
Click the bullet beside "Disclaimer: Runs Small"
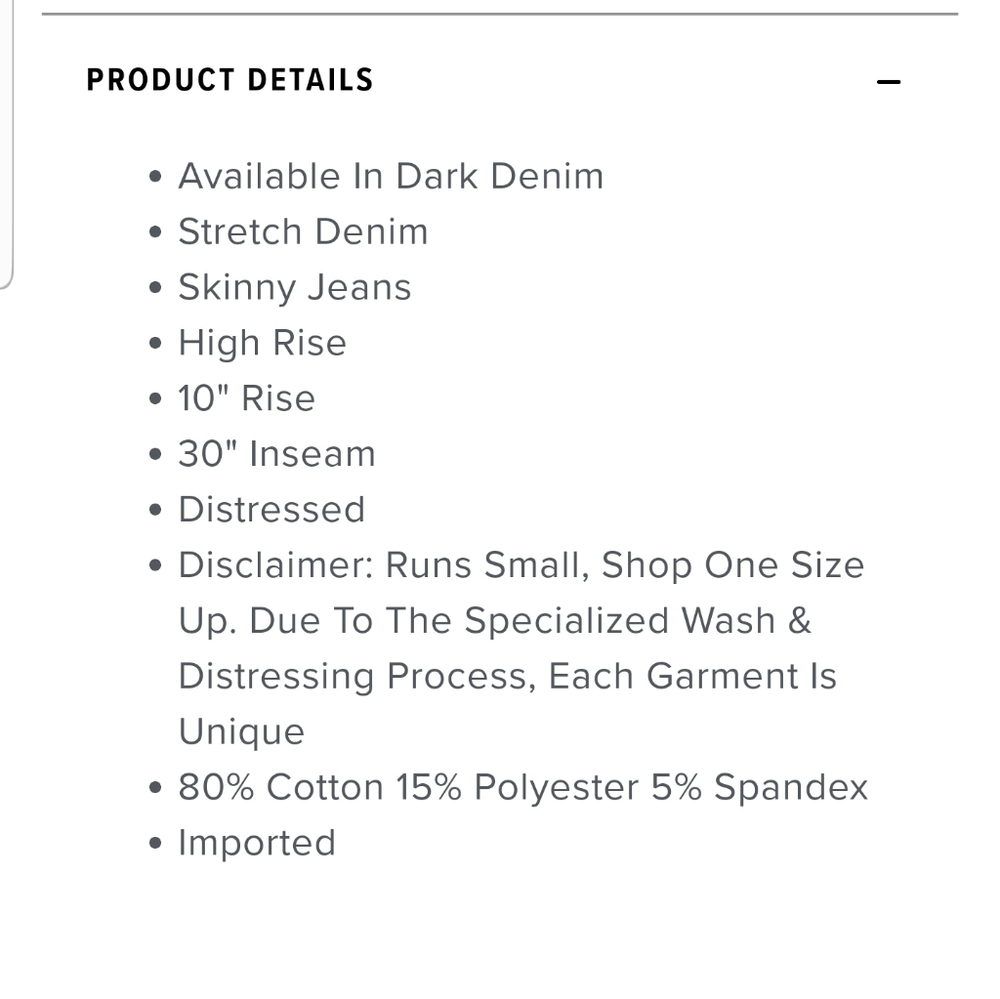155,566
